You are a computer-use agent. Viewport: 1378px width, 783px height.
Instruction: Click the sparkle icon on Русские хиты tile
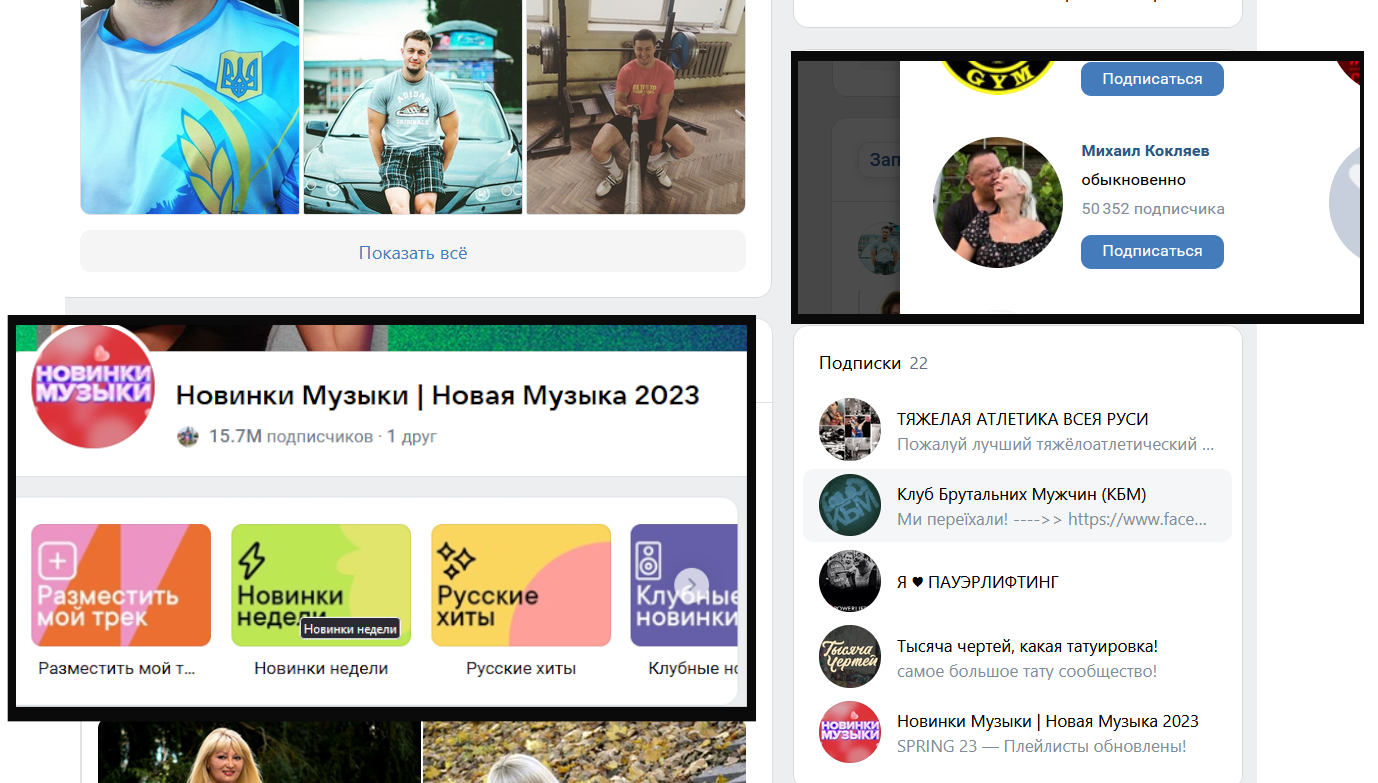[x=455, y=562]
